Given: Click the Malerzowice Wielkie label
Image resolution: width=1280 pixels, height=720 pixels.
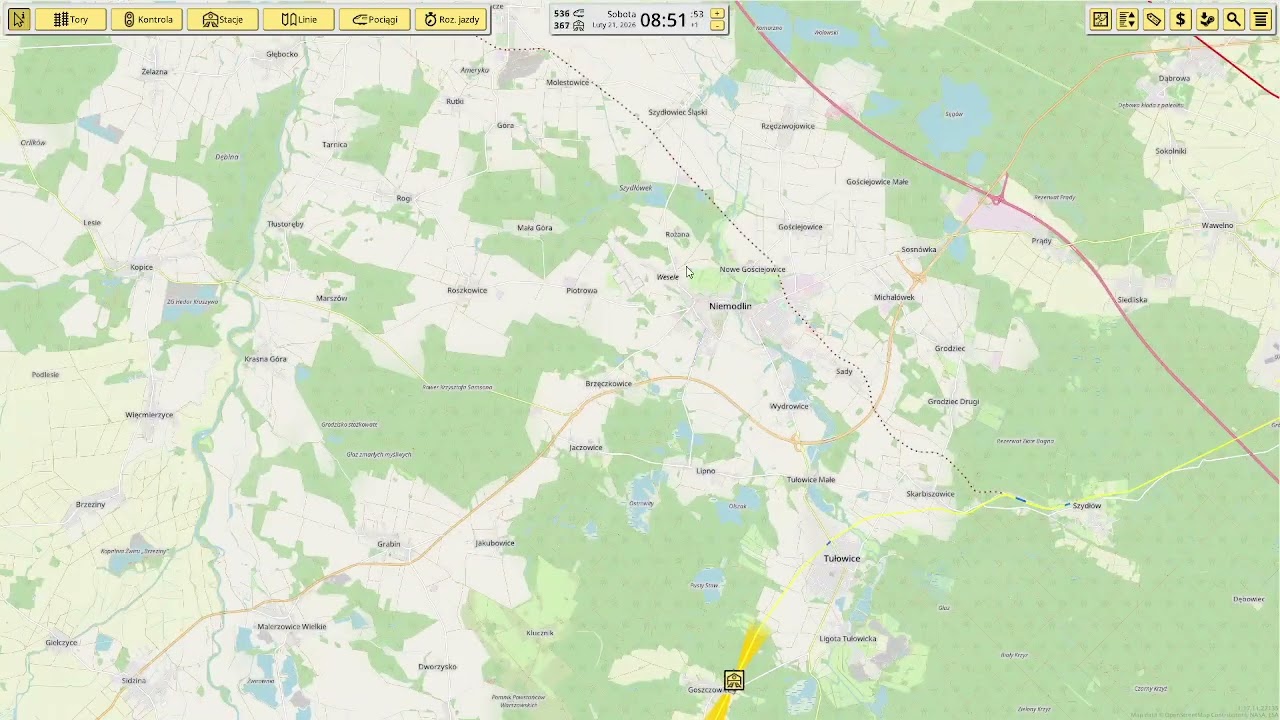Looking at the screenshot, I should click(x=292, y=627).
